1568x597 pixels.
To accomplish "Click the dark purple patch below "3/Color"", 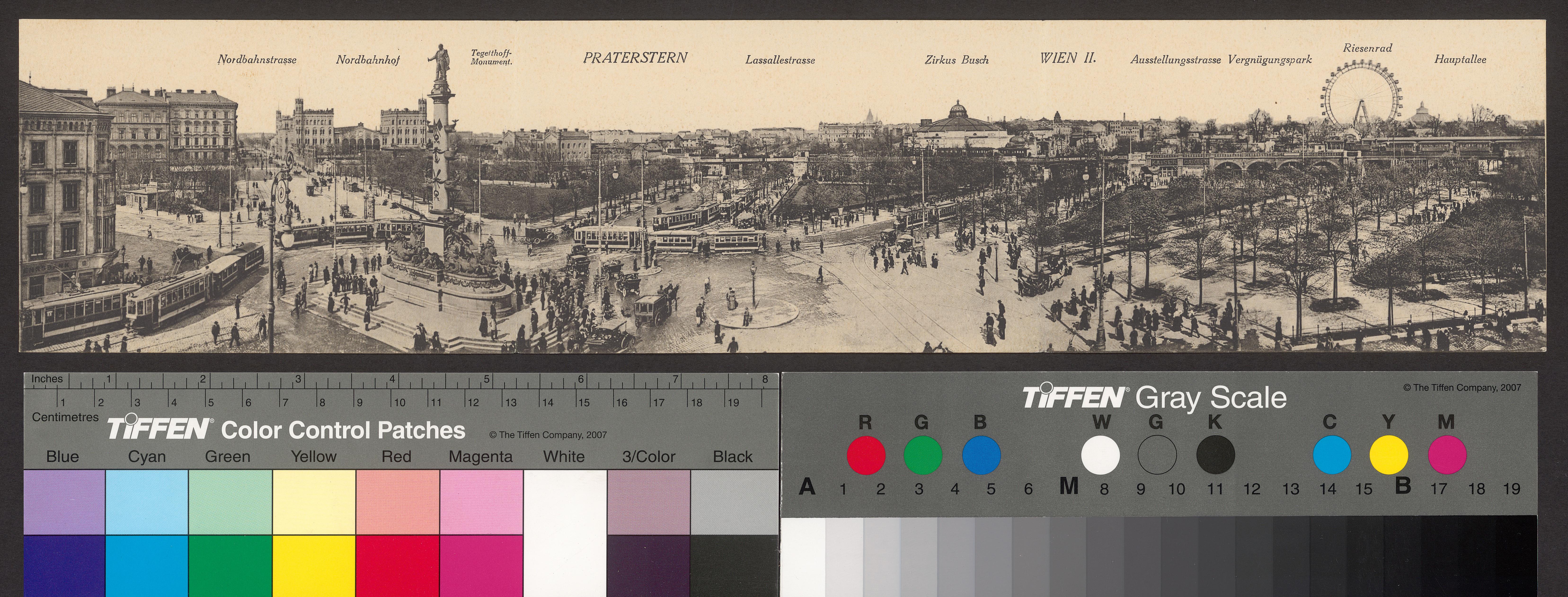I will 649,566.
